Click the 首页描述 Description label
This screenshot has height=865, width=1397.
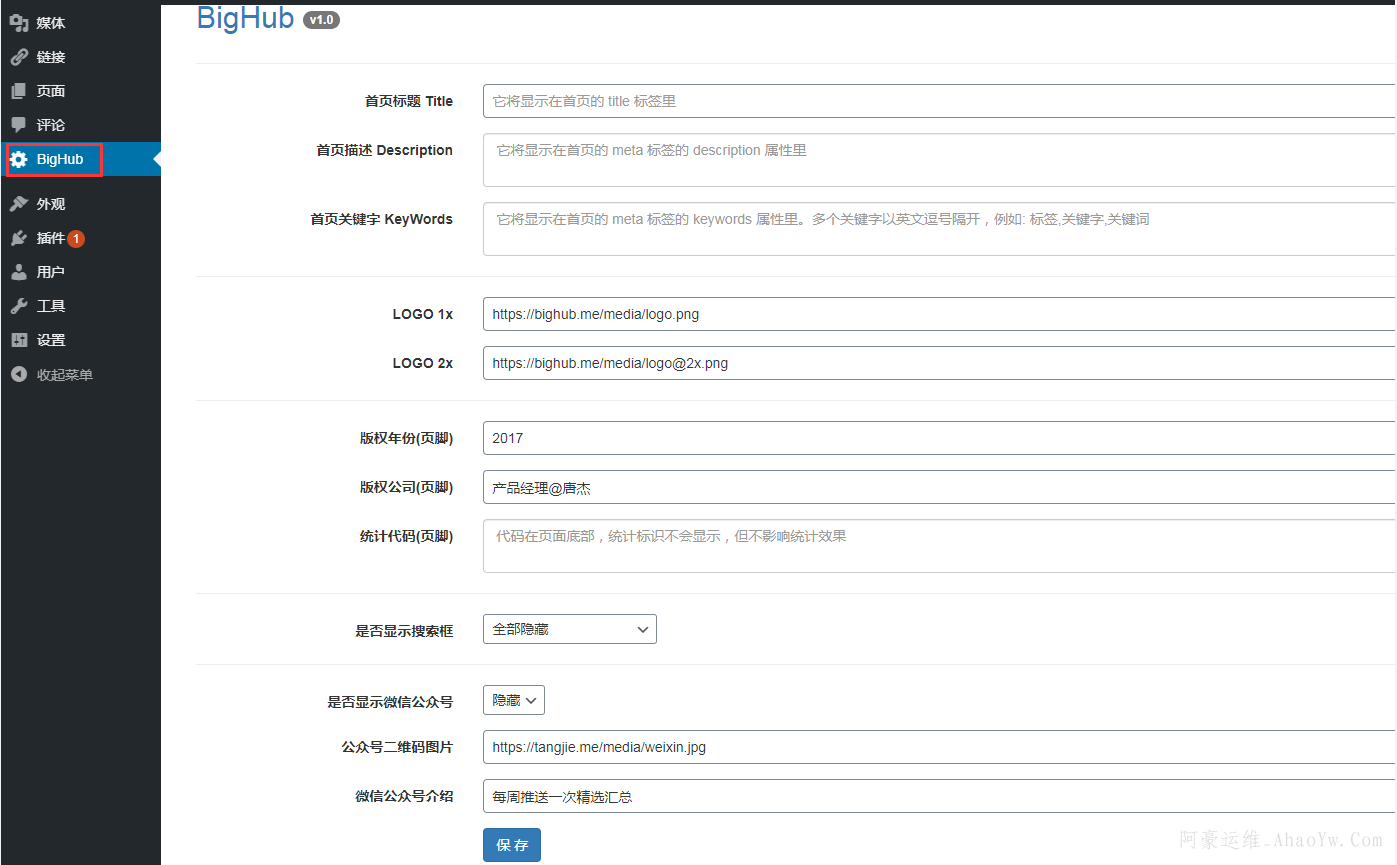pos(385,150)
